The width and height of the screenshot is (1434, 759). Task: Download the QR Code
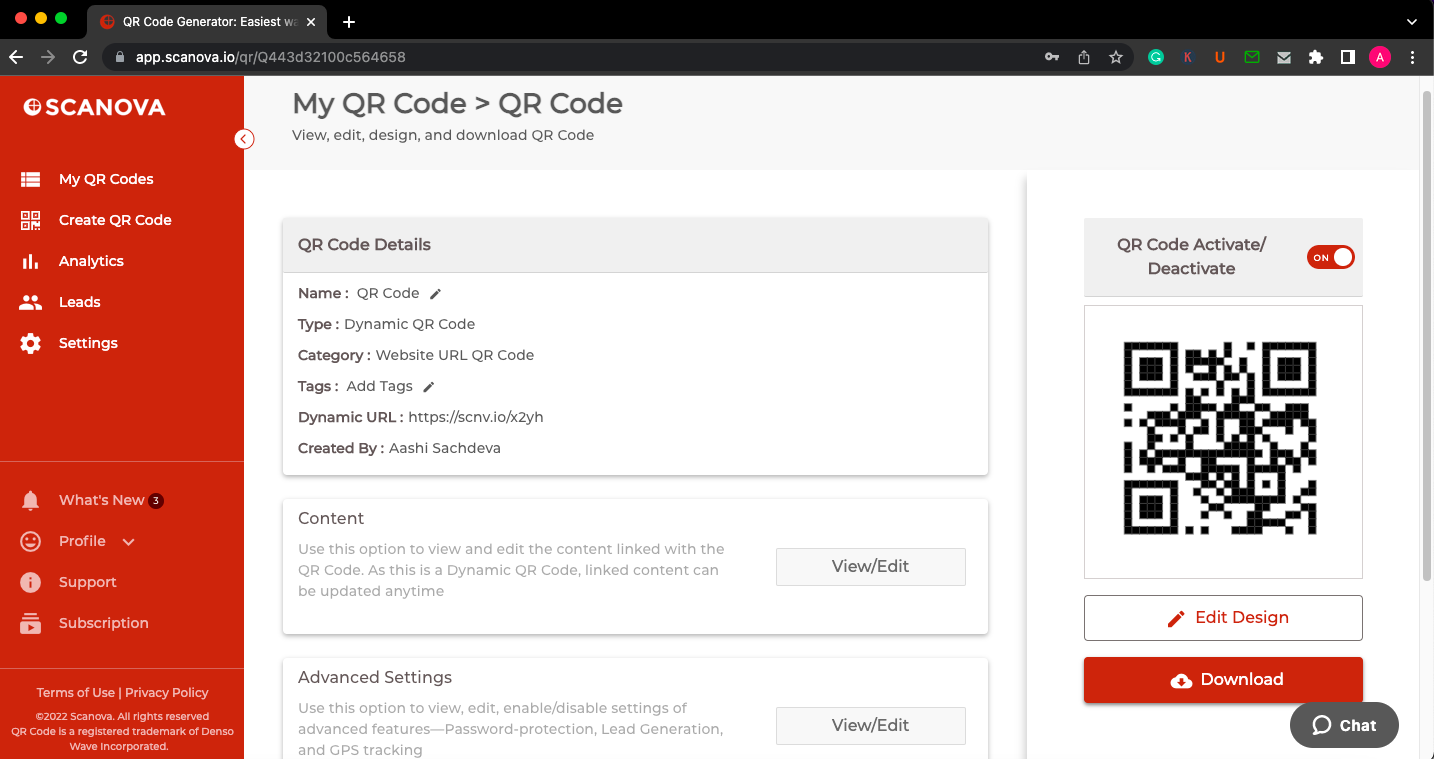[1222, 679]
